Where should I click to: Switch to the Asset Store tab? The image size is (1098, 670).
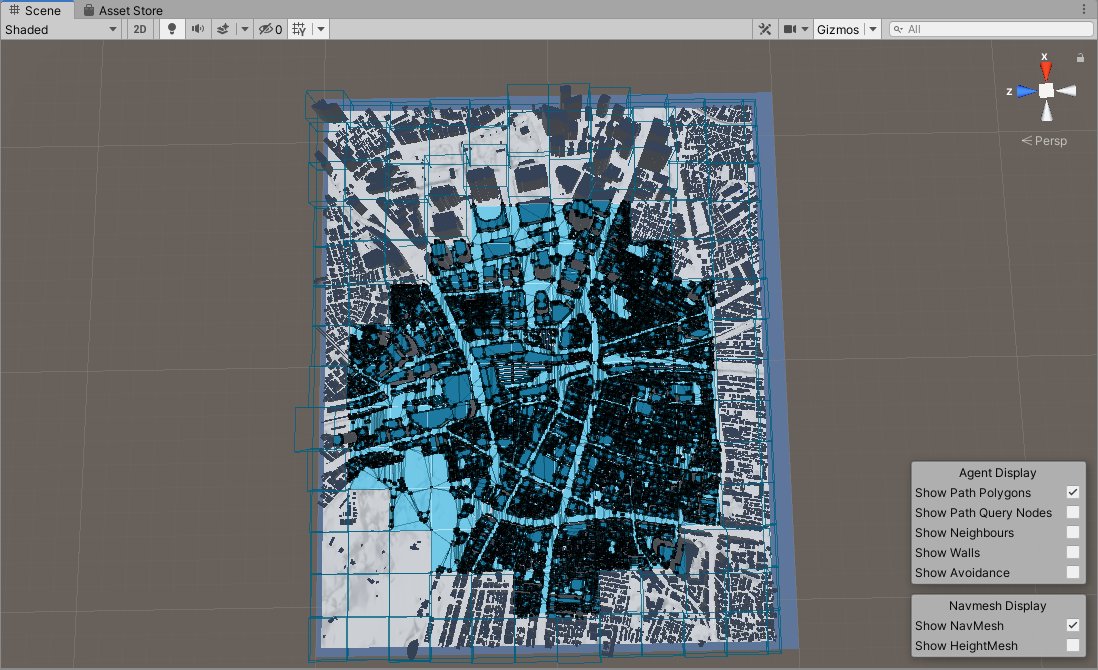pyautogui.click(x=123, y=10)
